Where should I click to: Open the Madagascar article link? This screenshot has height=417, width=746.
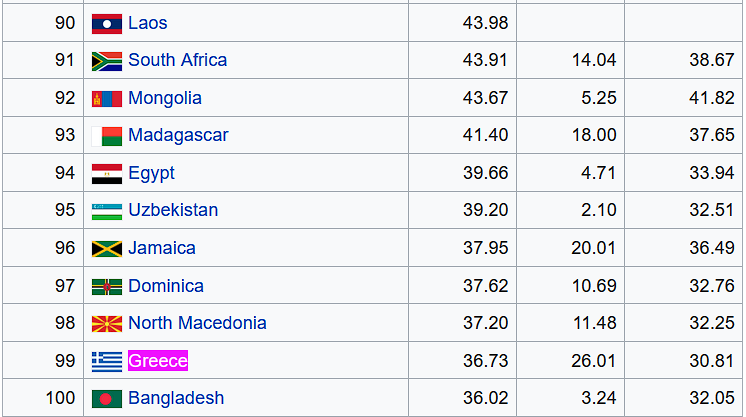point(178,135)
